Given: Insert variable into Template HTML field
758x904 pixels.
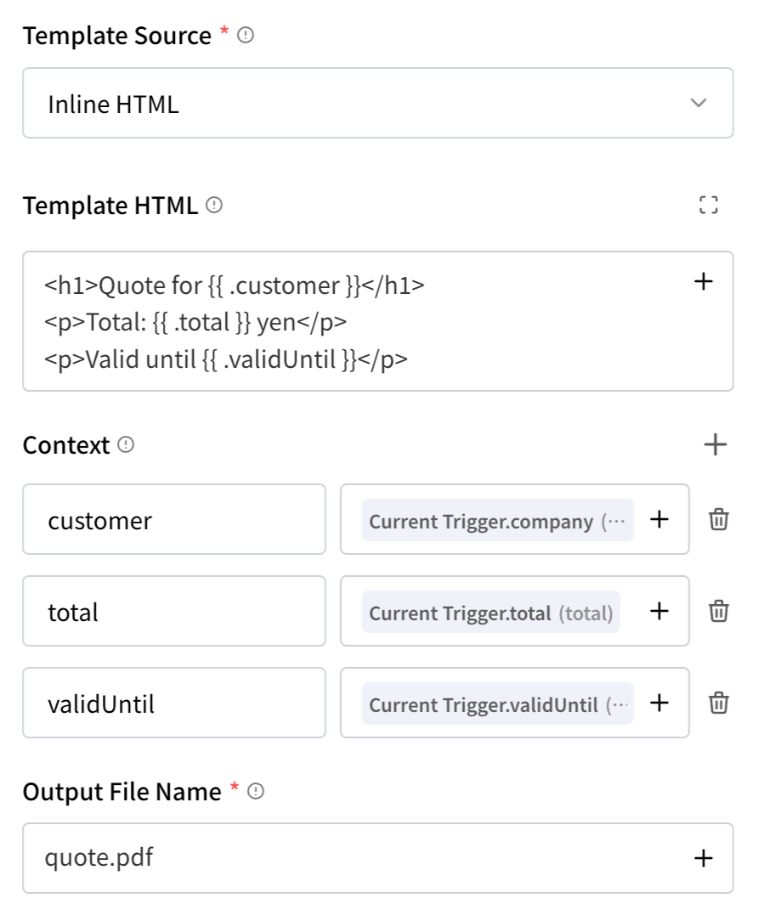Looking at the screenshot, I should [x=703, y=281].
